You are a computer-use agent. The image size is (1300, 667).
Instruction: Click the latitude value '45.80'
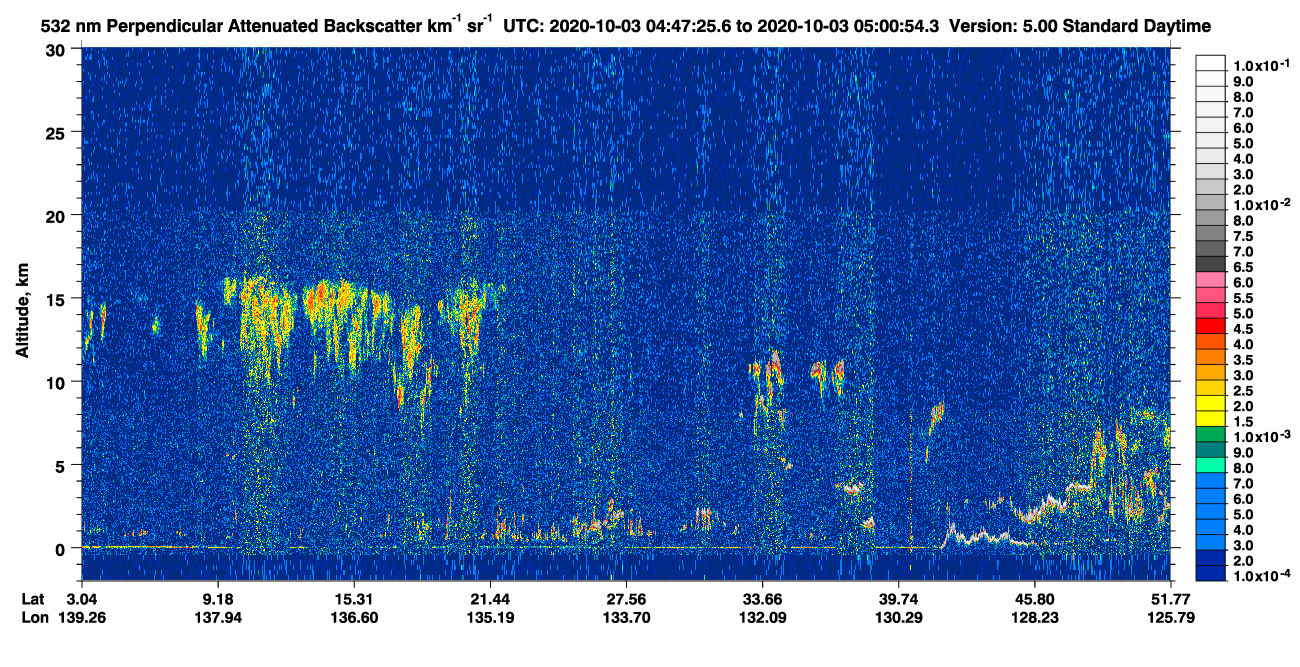tap(1034, 598)
